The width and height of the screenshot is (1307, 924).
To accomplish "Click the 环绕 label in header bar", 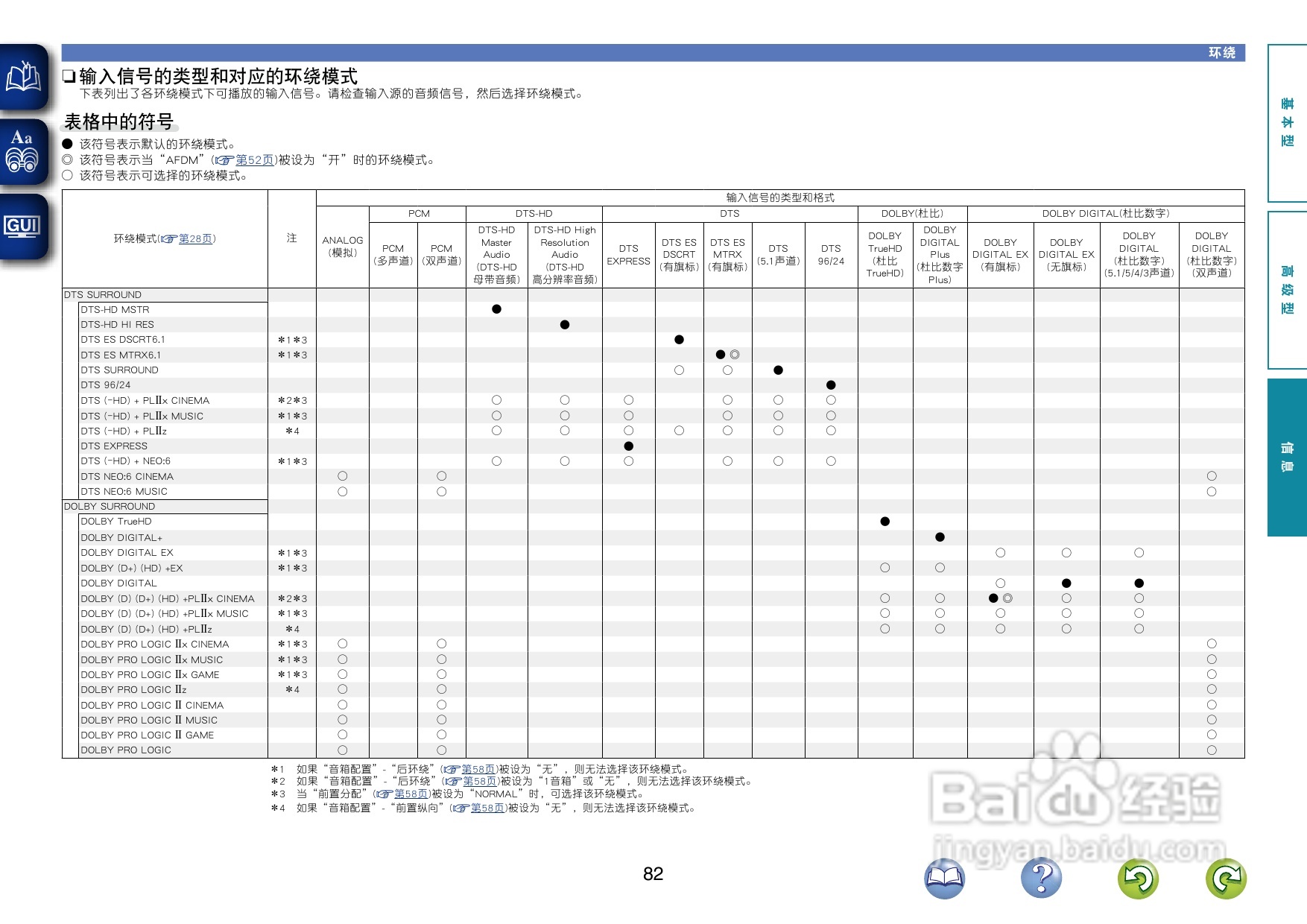I will tap(1222, 53).
